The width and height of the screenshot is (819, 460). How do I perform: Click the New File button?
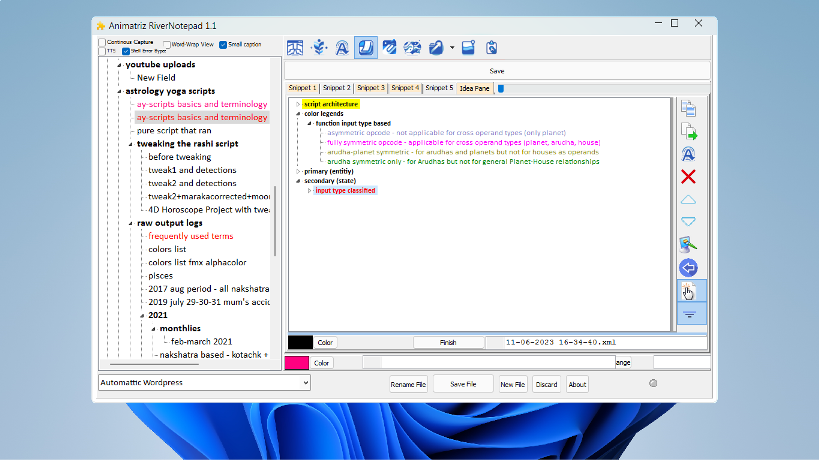pyautogui.click(x=512, y=384)
